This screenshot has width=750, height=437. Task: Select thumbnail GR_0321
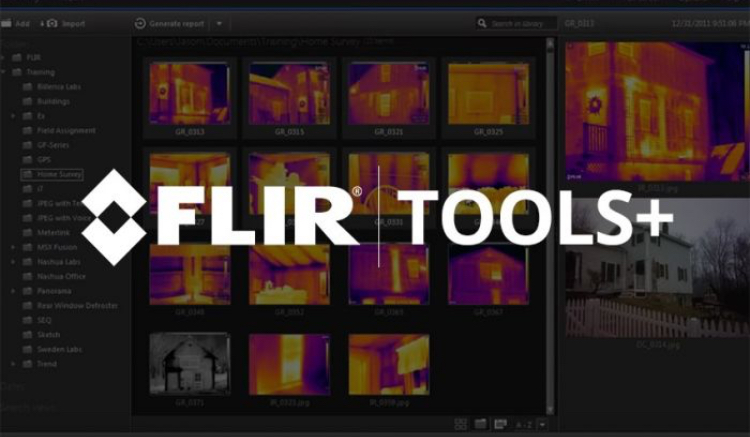389,94
